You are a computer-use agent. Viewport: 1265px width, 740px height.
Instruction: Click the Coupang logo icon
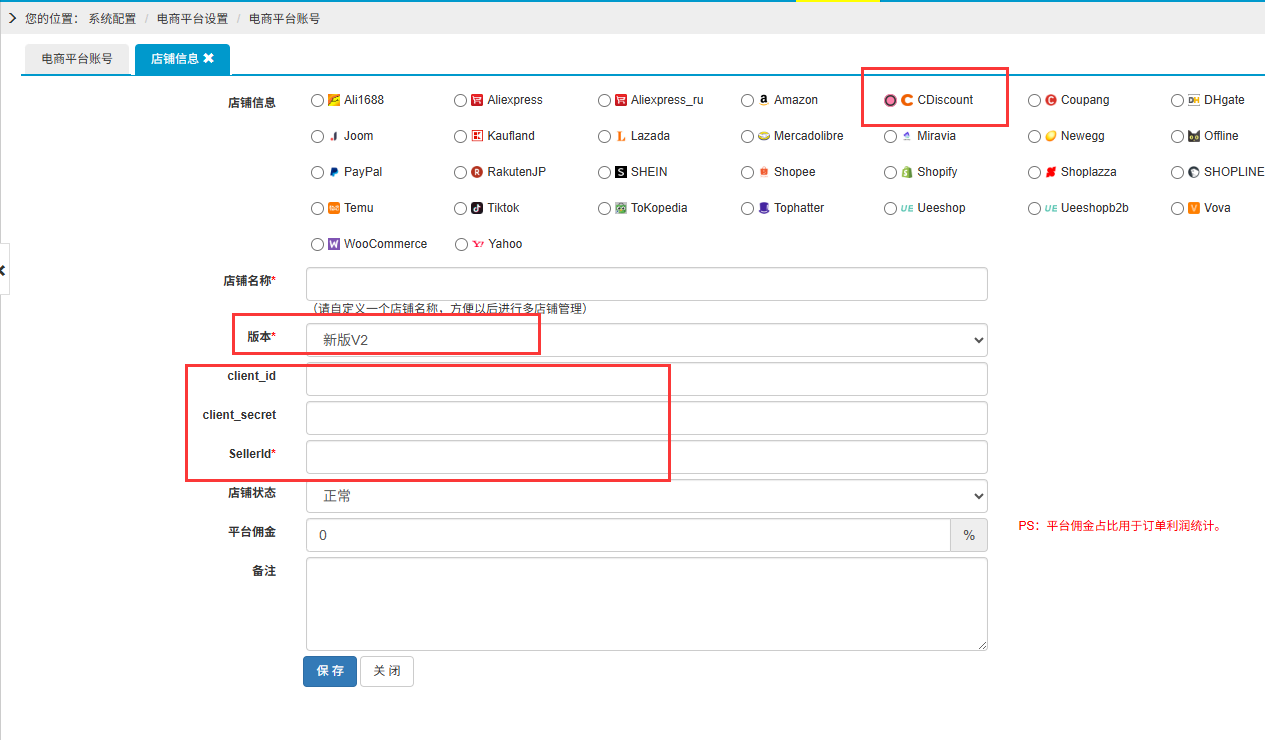[1051, 100]
